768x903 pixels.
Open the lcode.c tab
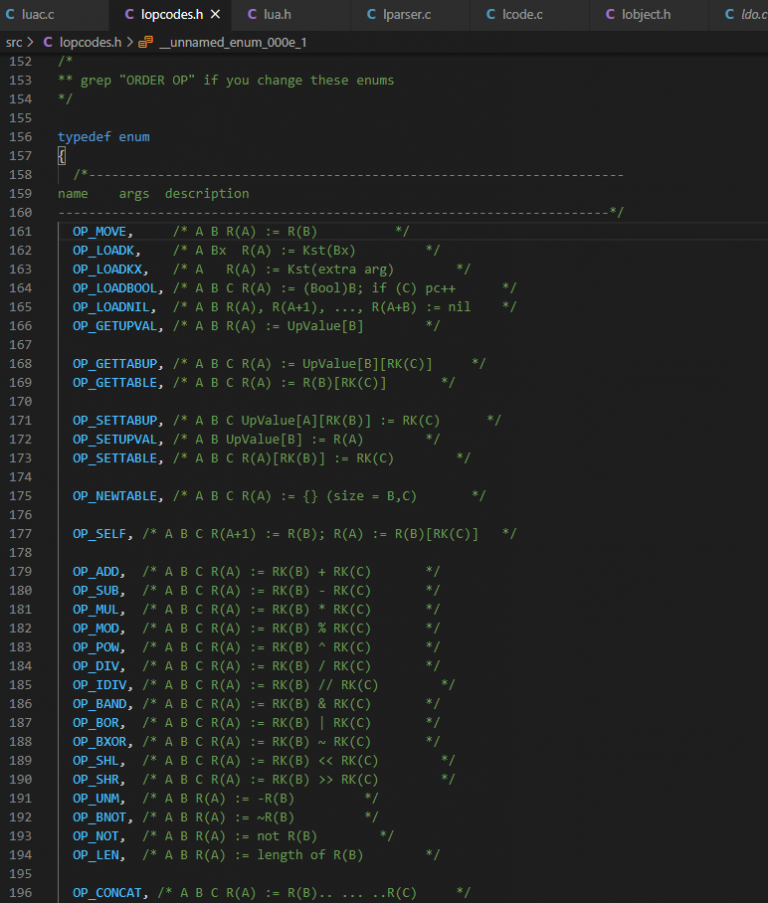click(529, 14)
